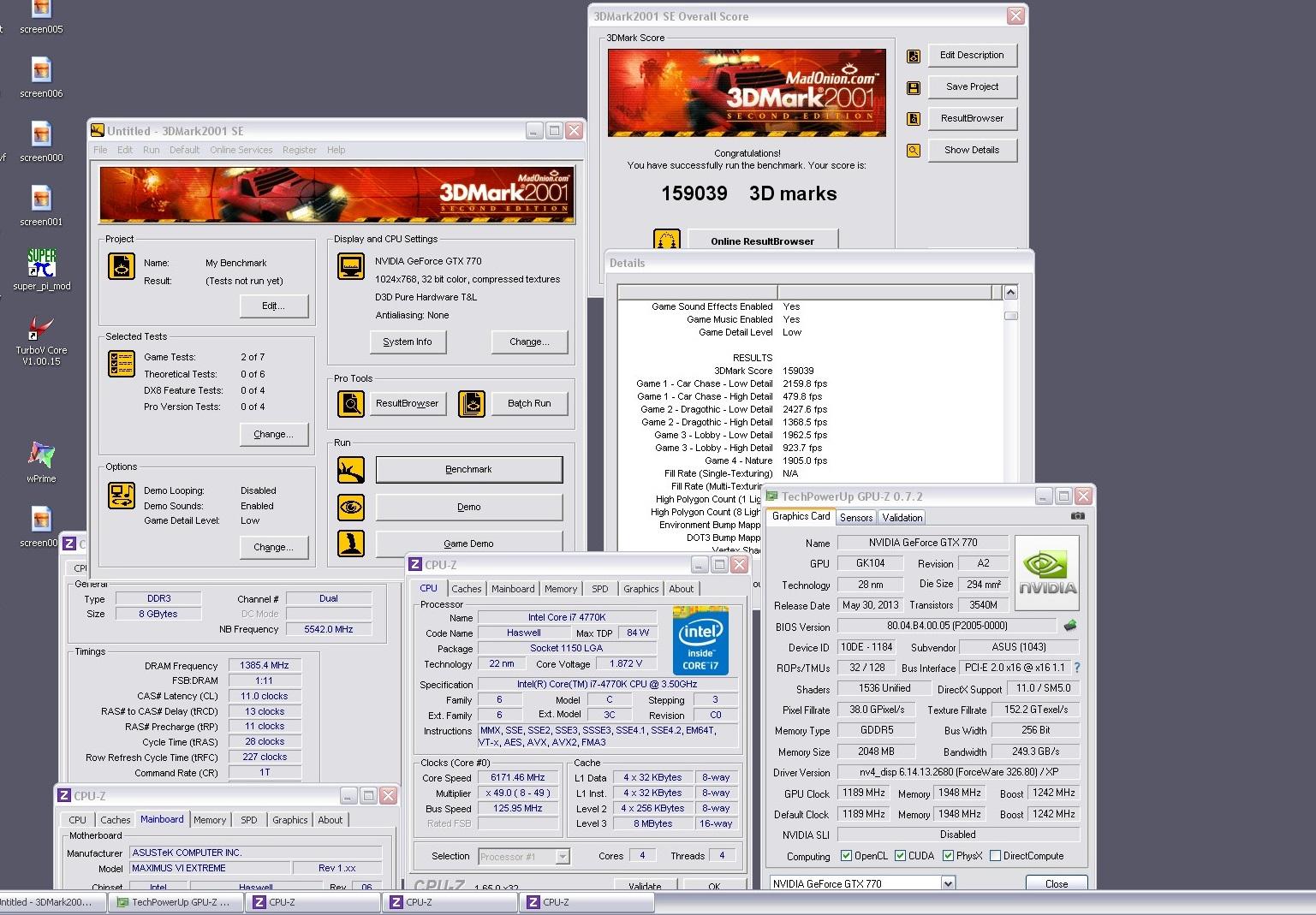This screenshot has height=915, width=1316.
Task: Click the ResultBrowser icon in score window
Action: 914,119
